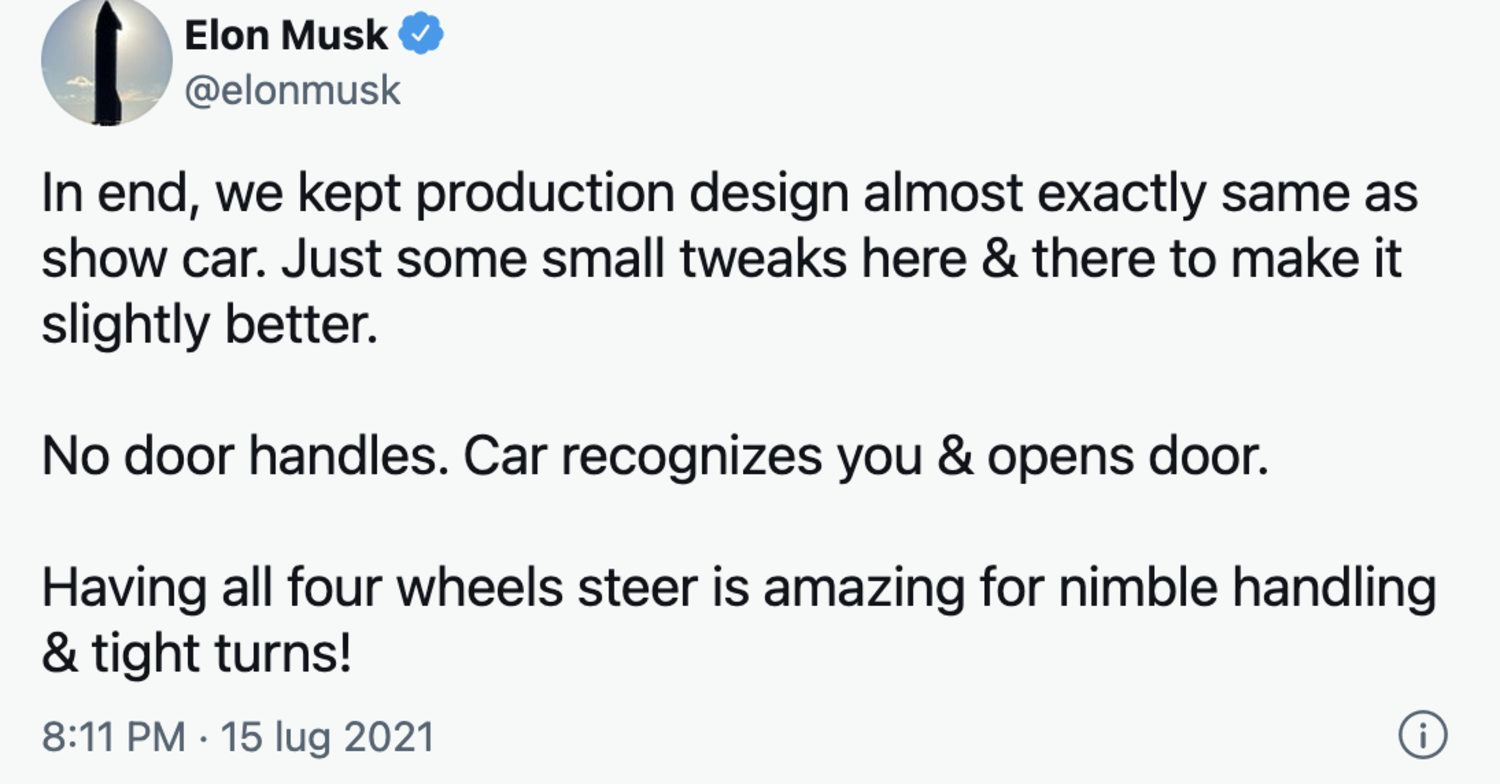Click the words 'opens door.'
This screenshot has width=1500, height=784.
tap(1128, 459)
